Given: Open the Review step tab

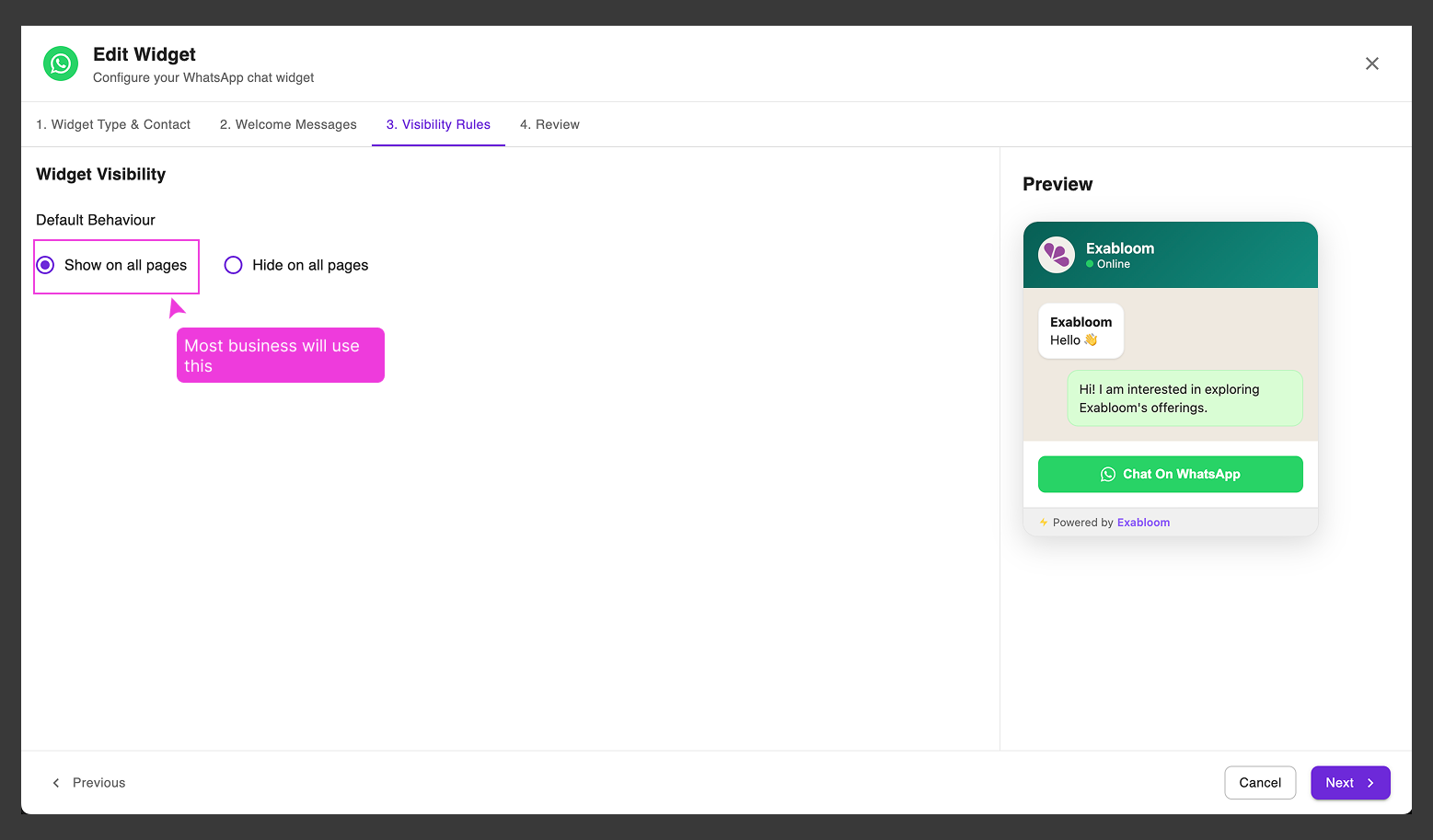Looking at the screenshot, I should 549,124.
